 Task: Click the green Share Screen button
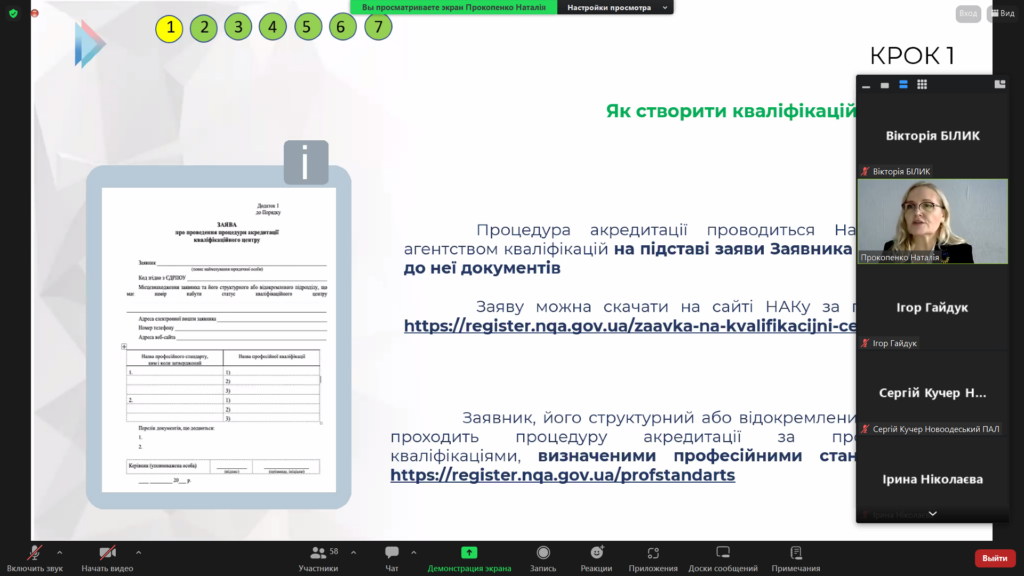click(469, 557)
